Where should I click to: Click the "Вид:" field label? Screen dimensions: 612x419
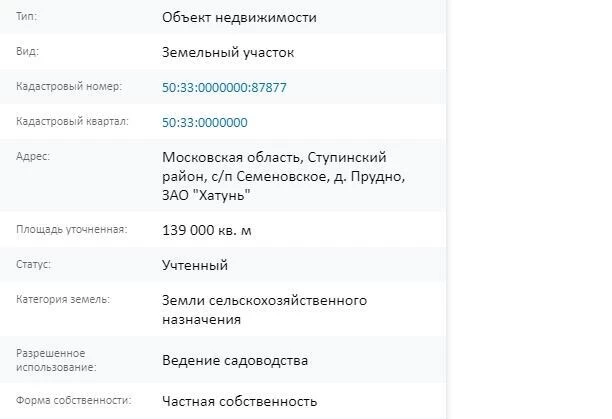click(27, 51)
